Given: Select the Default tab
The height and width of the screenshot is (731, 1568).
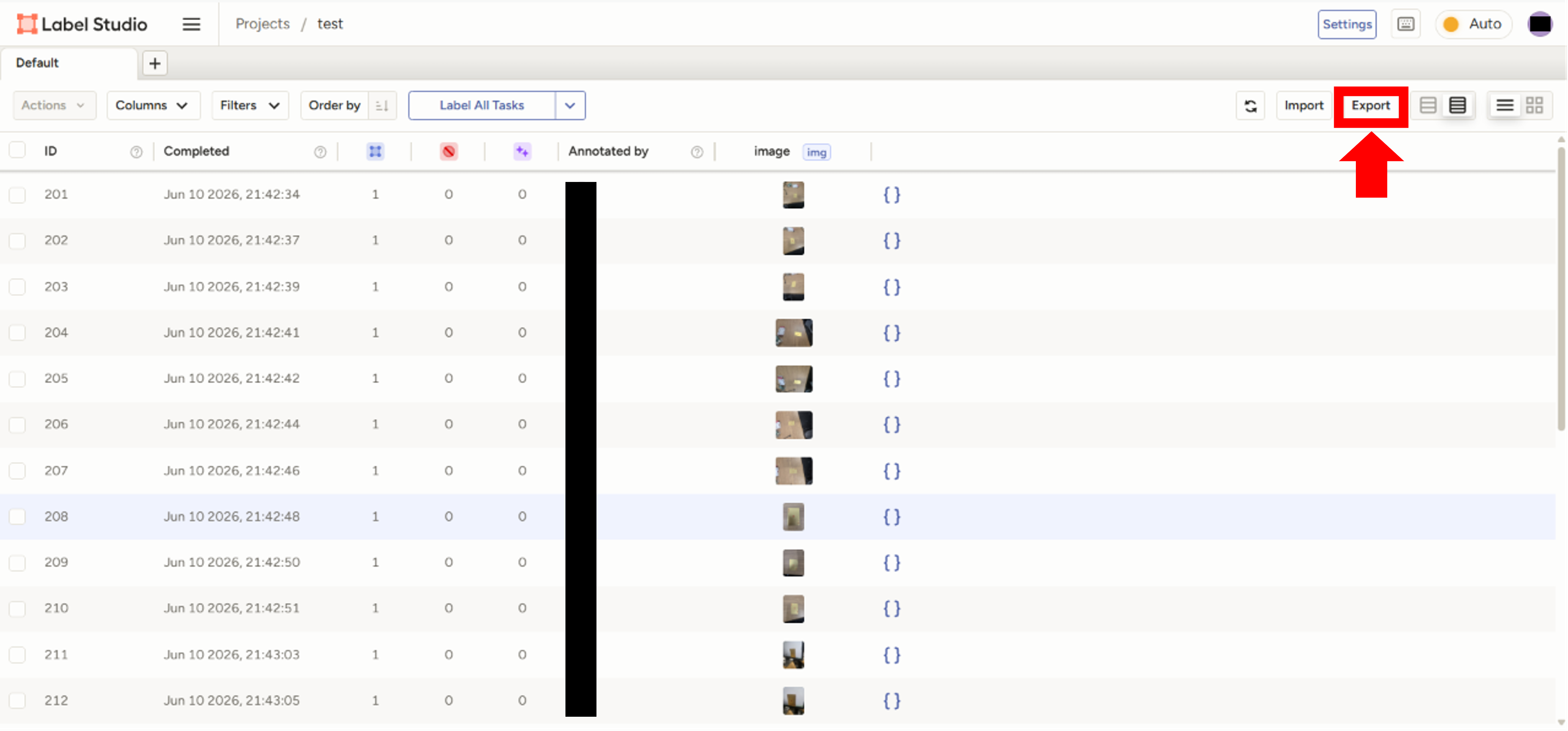Looking at the screenshot, I should 37,63.
